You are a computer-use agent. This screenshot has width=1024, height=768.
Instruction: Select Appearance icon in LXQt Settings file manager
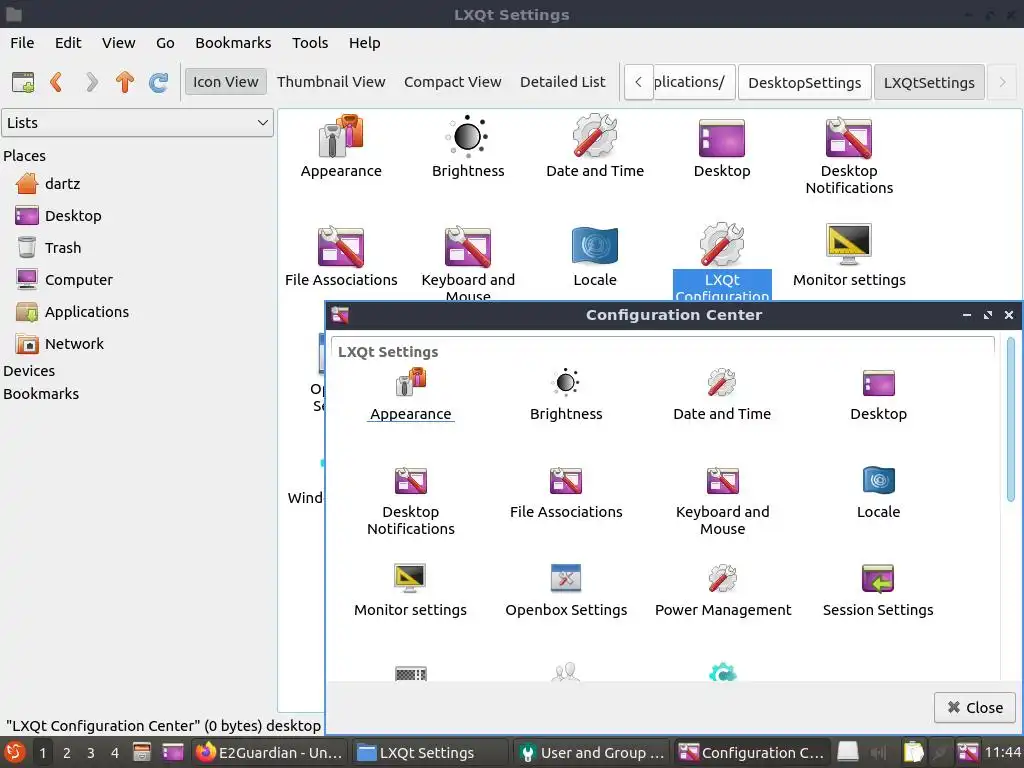(341, 146)
